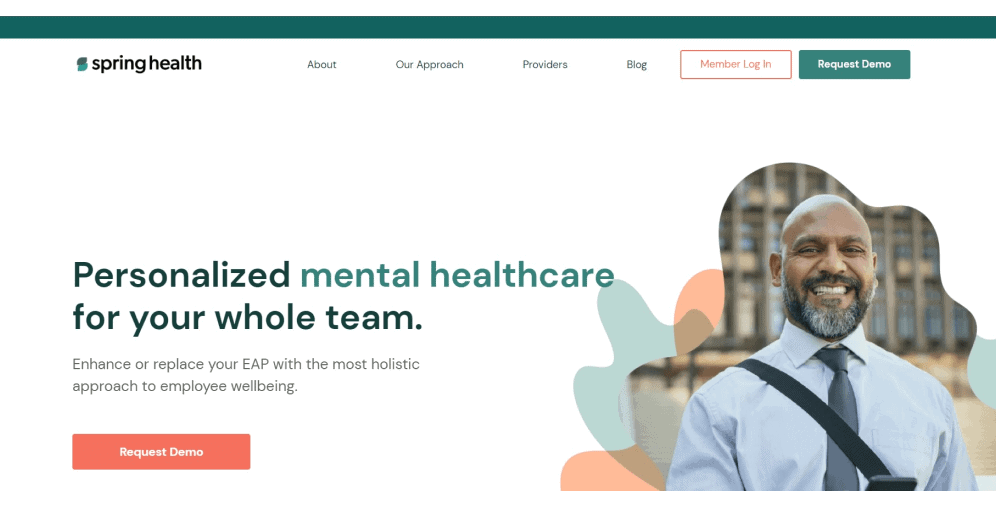Image resolution: width=996 pixels, height=506 pixels.
Task: Click the Enhance or replace your EAP paragraph
Action: [246, 375]
